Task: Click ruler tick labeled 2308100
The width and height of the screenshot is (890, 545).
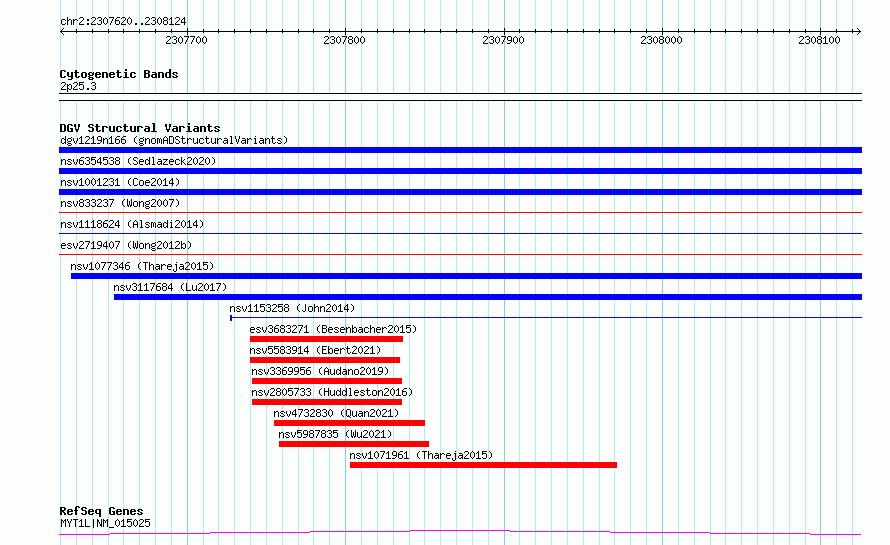Action: click(819, 40)
